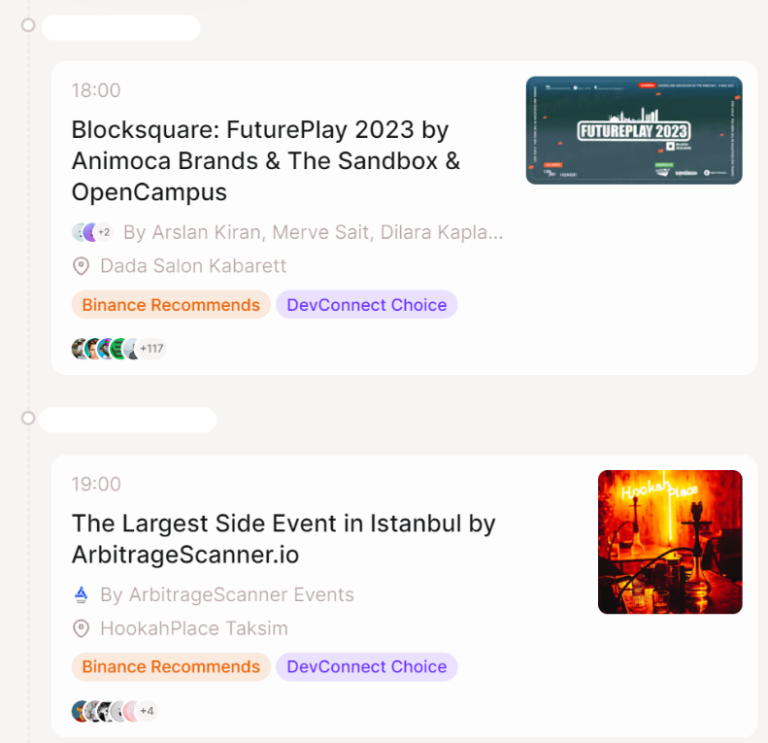Click the timeline dot above the 19:00 event
This screenshot has height=743, width=768.
tap(28, 418)
